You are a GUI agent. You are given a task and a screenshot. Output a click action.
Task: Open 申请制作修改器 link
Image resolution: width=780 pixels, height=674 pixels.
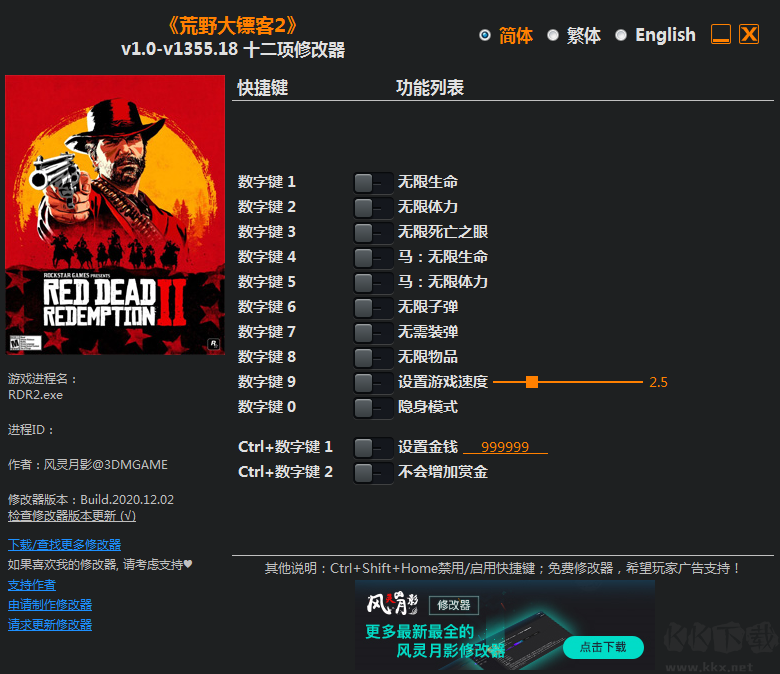coord(50,605)
